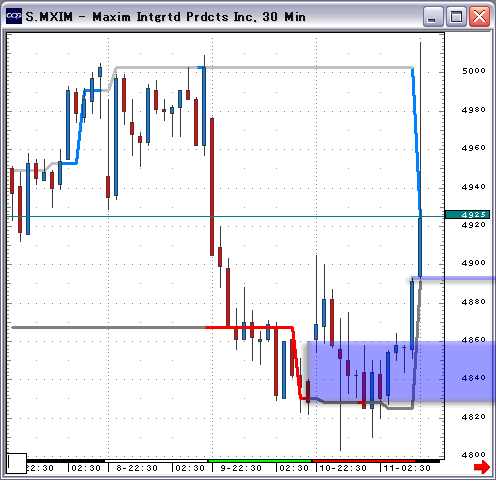Maximize the S.MXIM chart window
The width and height of the screenshot is (496, 480).
pyautogui.click(x=456, y=16)
